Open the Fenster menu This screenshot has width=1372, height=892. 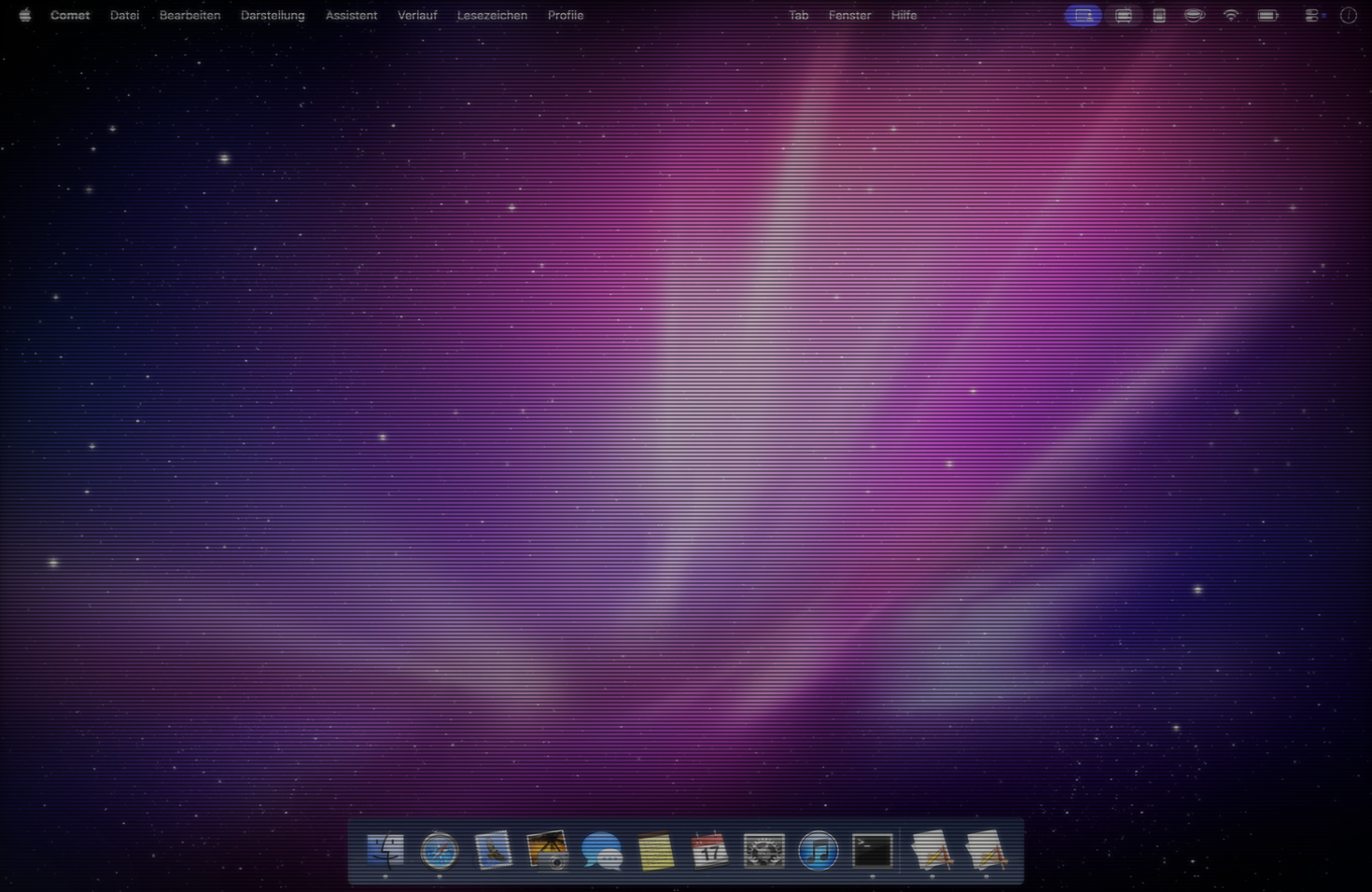point(849,15)
